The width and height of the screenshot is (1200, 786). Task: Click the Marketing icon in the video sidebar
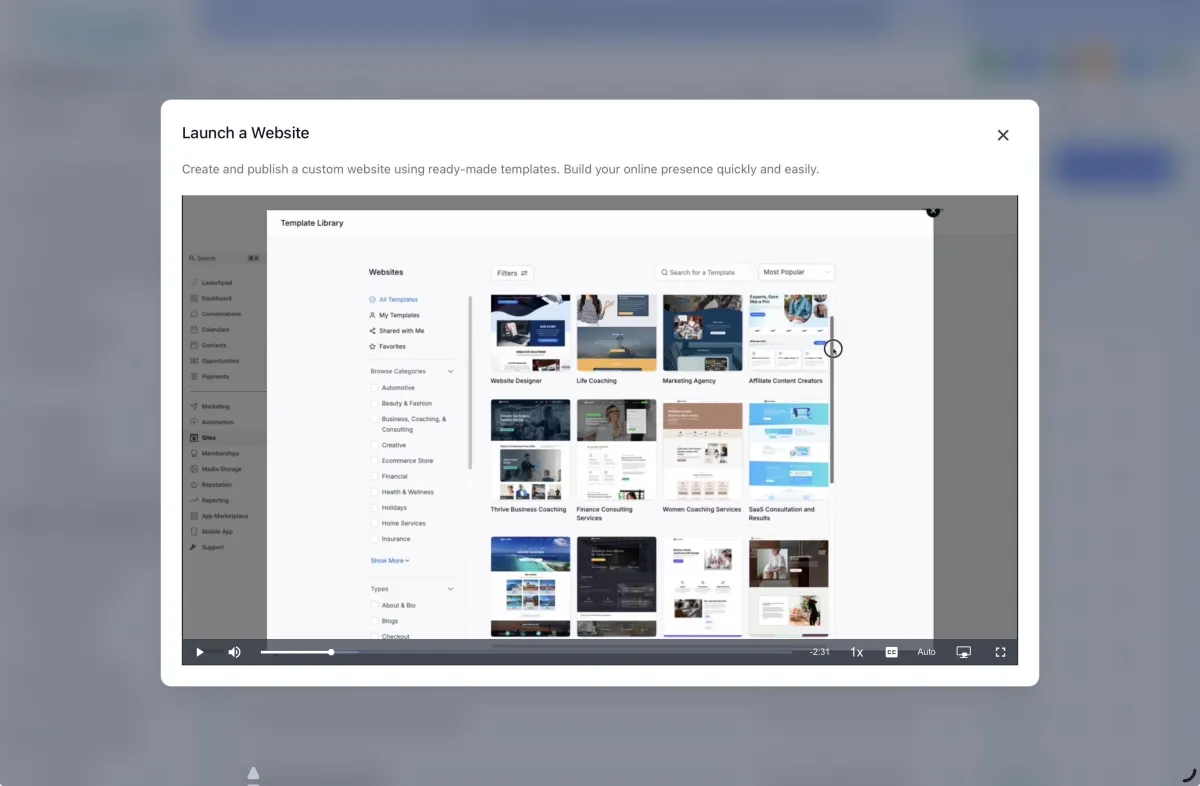coord(193,407)
